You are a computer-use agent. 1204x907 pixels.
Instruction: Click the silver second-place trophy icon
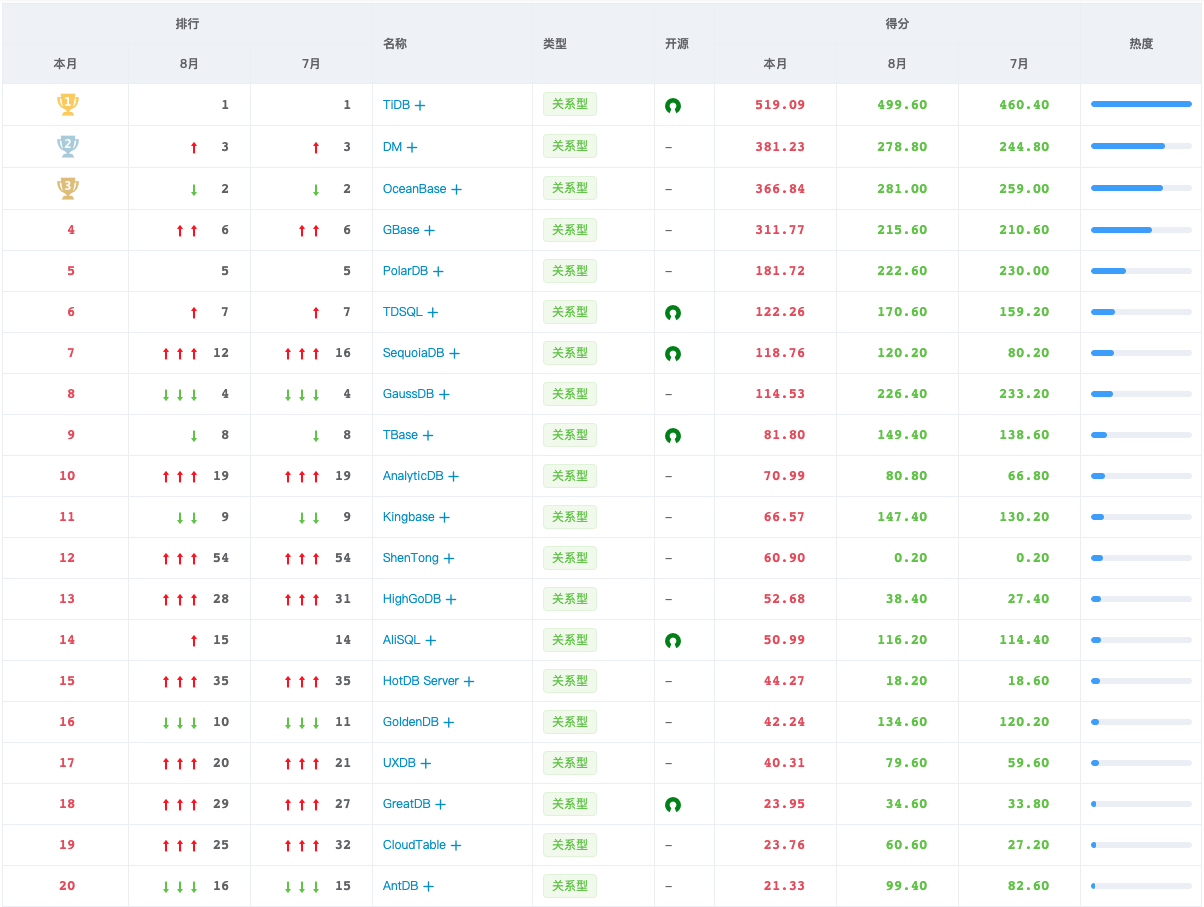point(67,146)
